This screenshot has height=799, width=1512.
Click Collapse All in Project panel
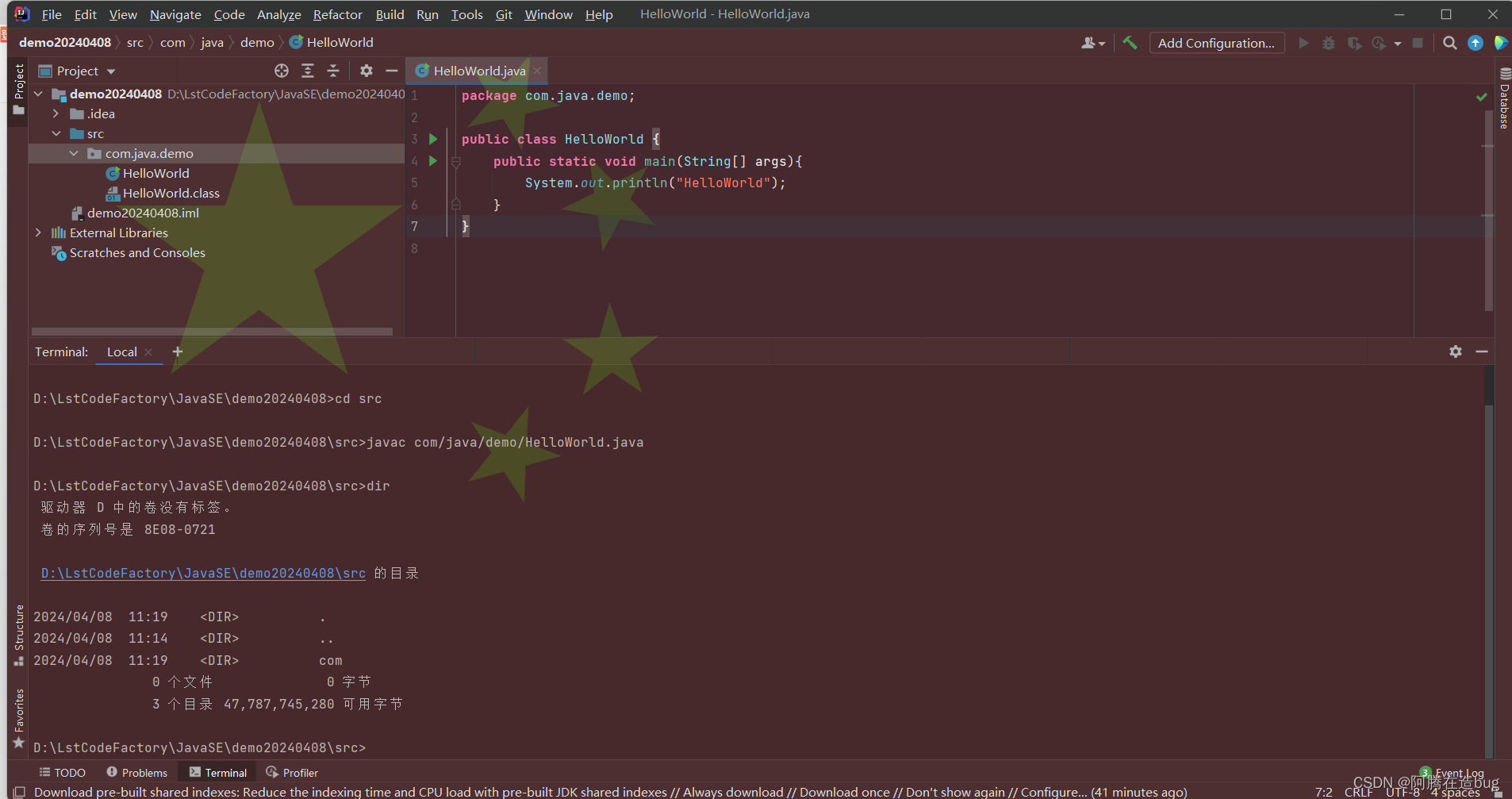point(333,71)
